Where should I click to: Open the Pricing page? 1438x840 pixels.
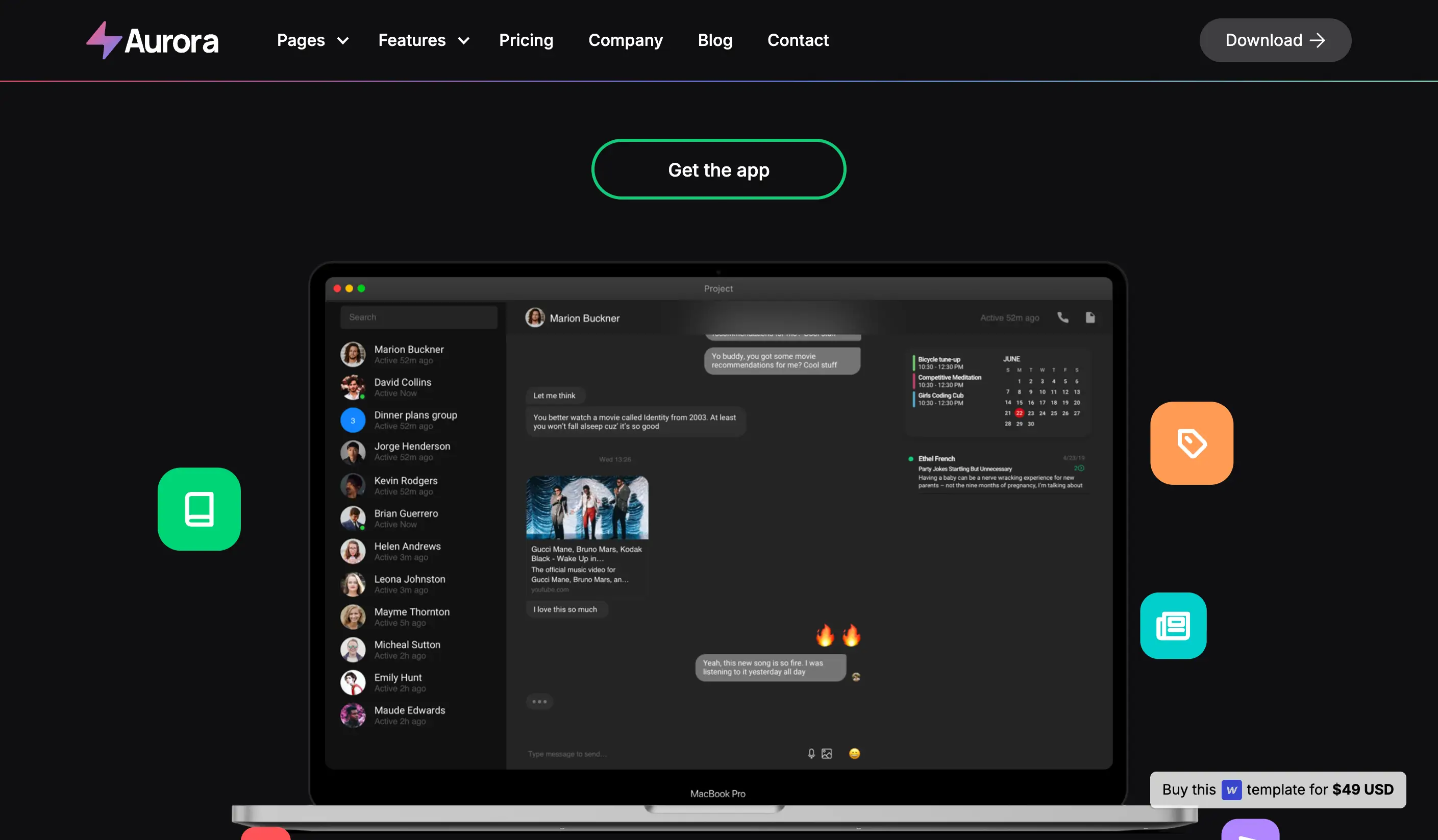526,40
